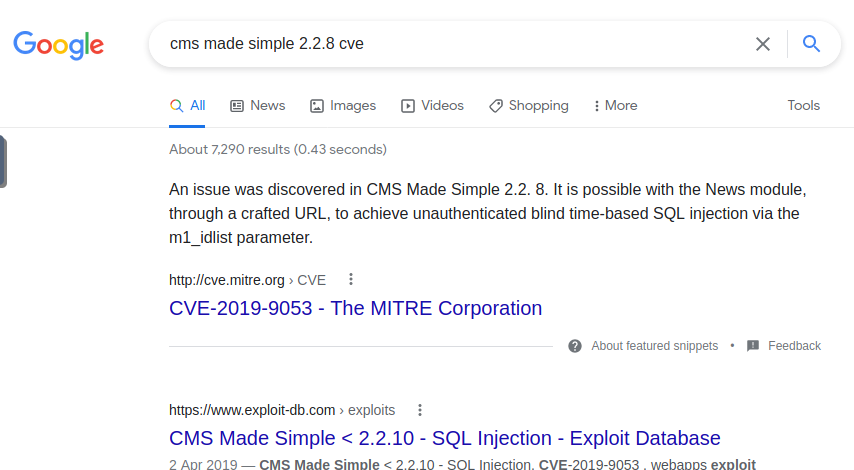Image resolution: width=854 pixels, height=470 pixels.
Task: Open options menu for exploit-db.com result
Action: coord(419,410)
